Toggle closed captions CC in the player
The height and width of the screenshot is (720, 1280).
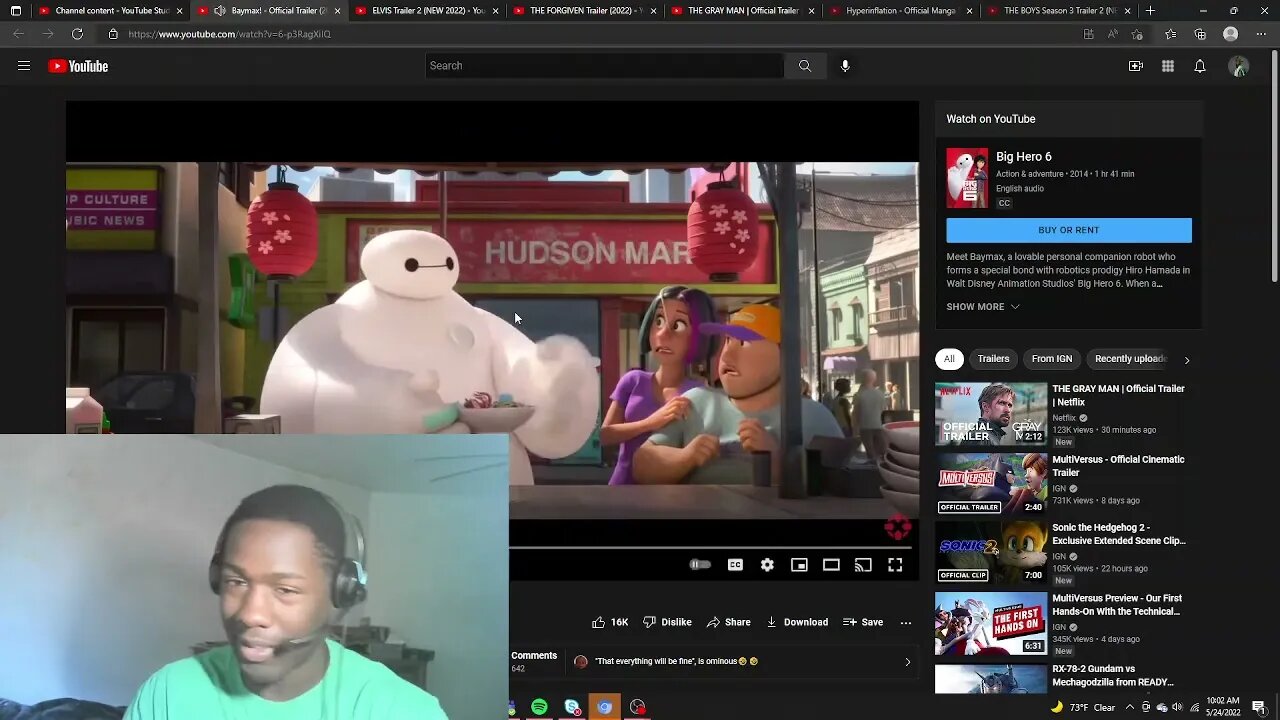pyautogui.click(x=735, y=565)
